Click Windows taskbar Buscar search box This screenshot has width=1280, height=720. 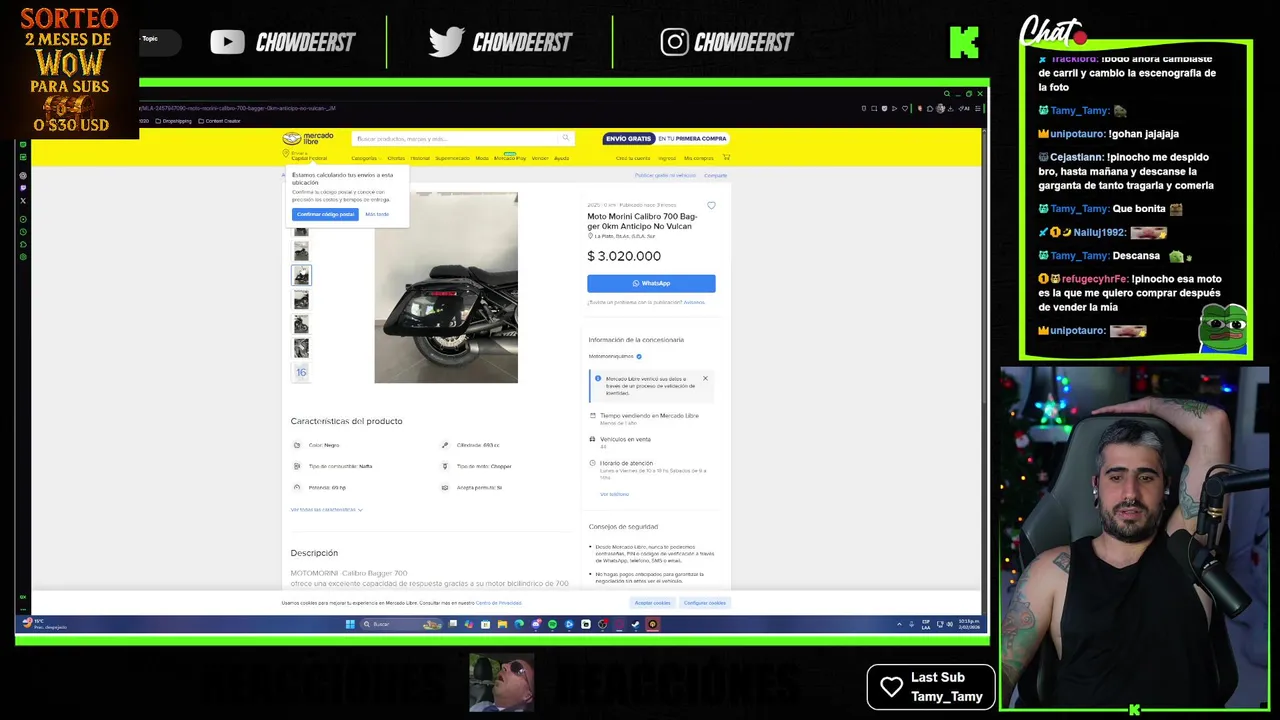click(403, 624)
